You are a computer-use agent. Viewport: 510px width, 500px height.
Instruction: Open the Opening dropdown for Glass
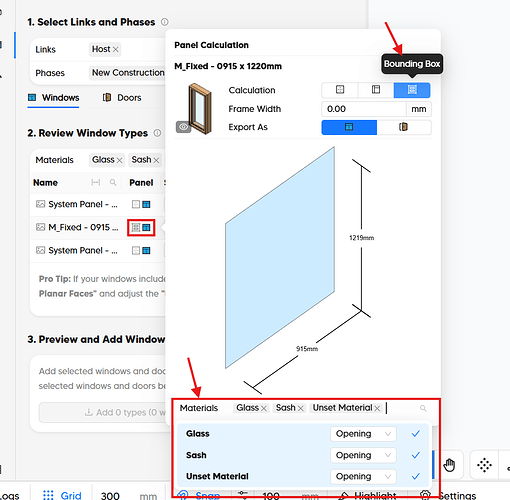pyautogui.click(x=363, y=434)
